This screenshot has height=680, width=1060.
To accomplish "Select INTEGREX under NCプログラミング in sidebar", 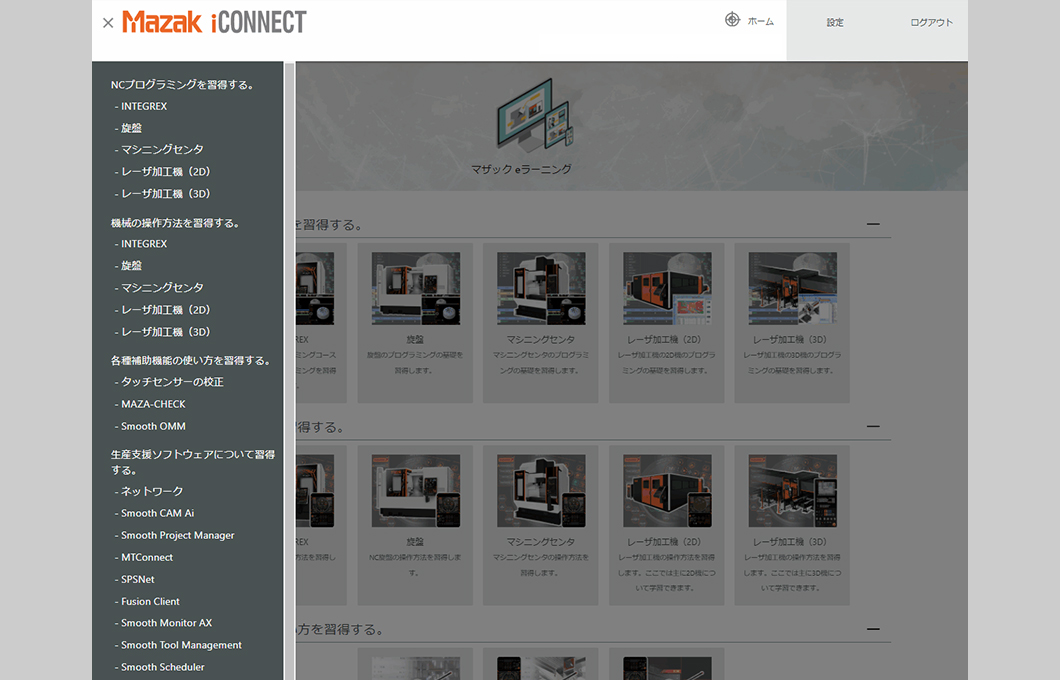I will tap(144, 106).
